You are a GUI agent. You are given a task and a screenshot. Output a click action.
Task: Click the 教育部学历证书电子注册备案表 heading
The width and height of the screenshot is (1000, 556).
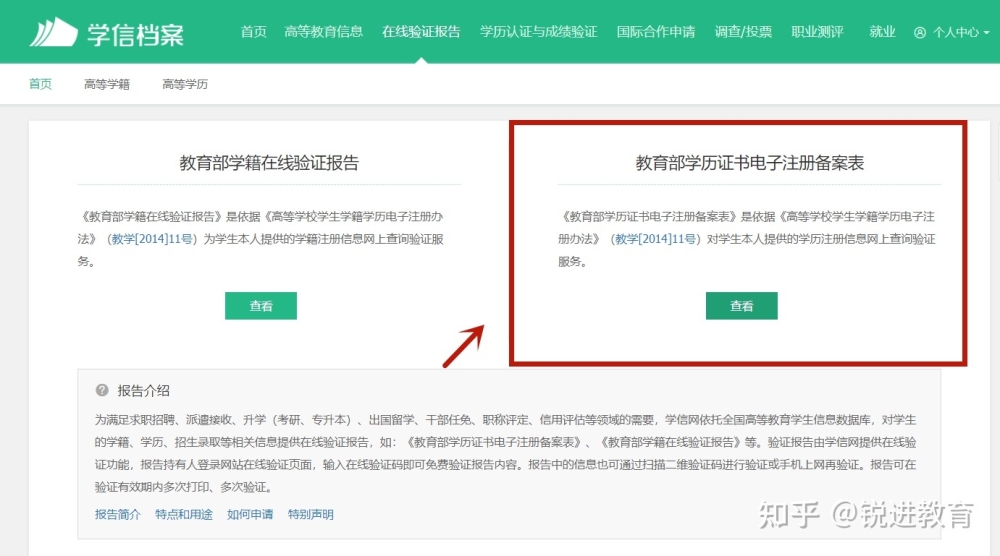749,163
